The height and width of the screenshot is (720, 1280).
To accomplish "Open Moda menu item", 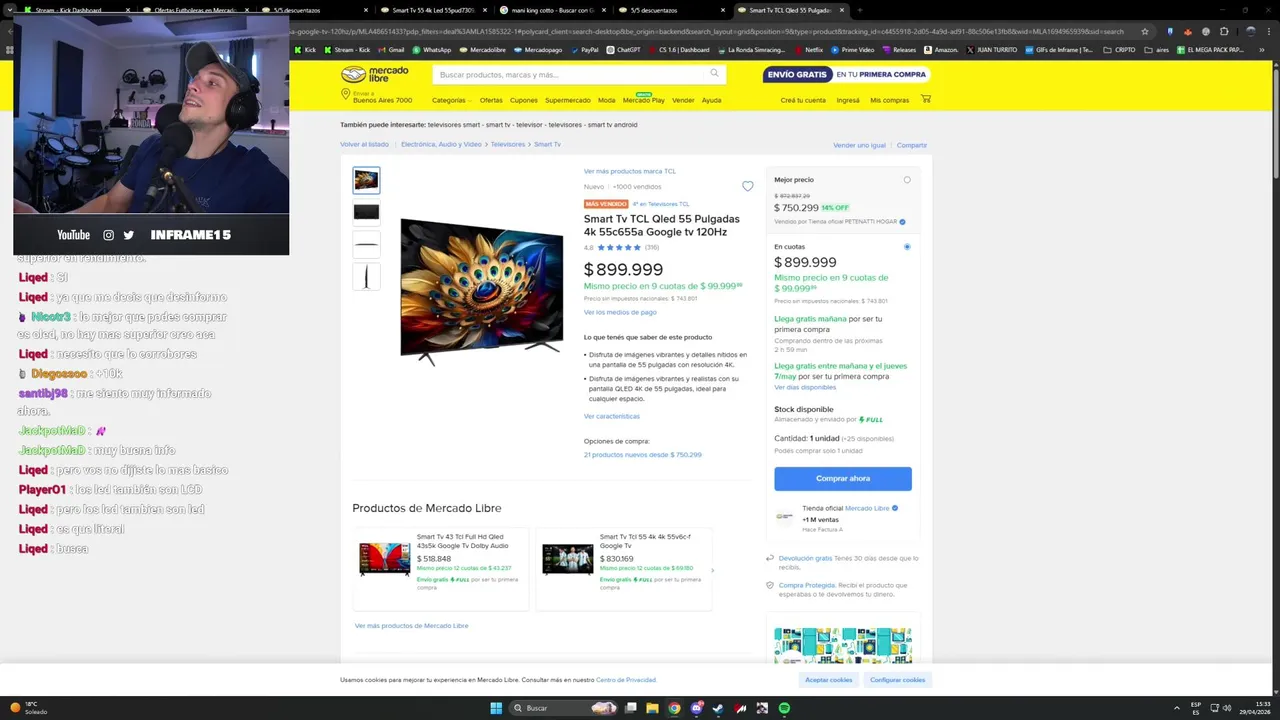I will click(x=607, y=100).
